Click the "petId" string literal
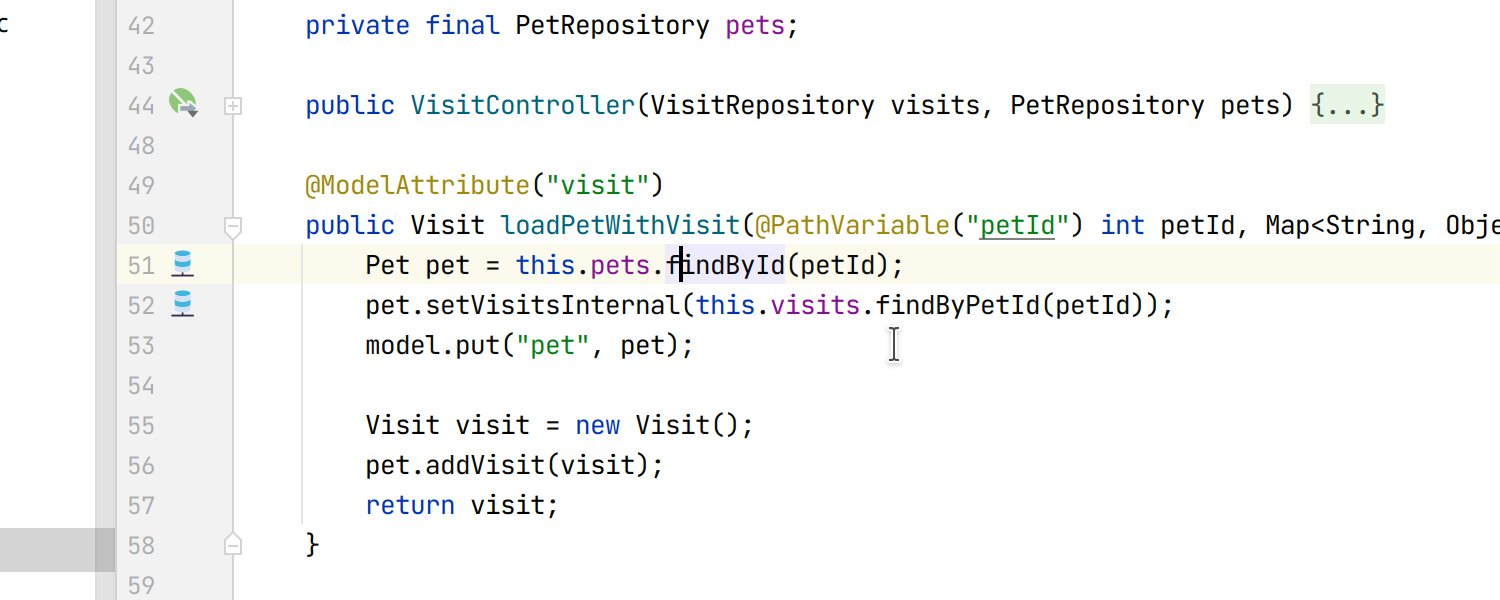 [1016, 225]
